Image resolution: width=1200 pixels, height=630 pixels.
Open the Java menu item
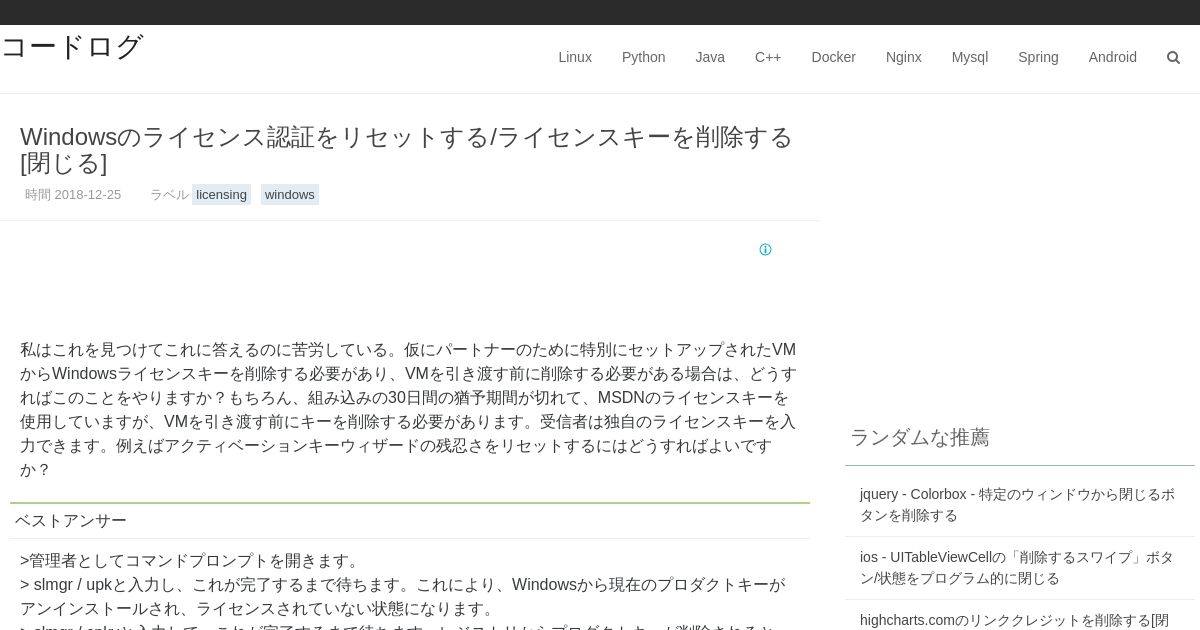710,57
